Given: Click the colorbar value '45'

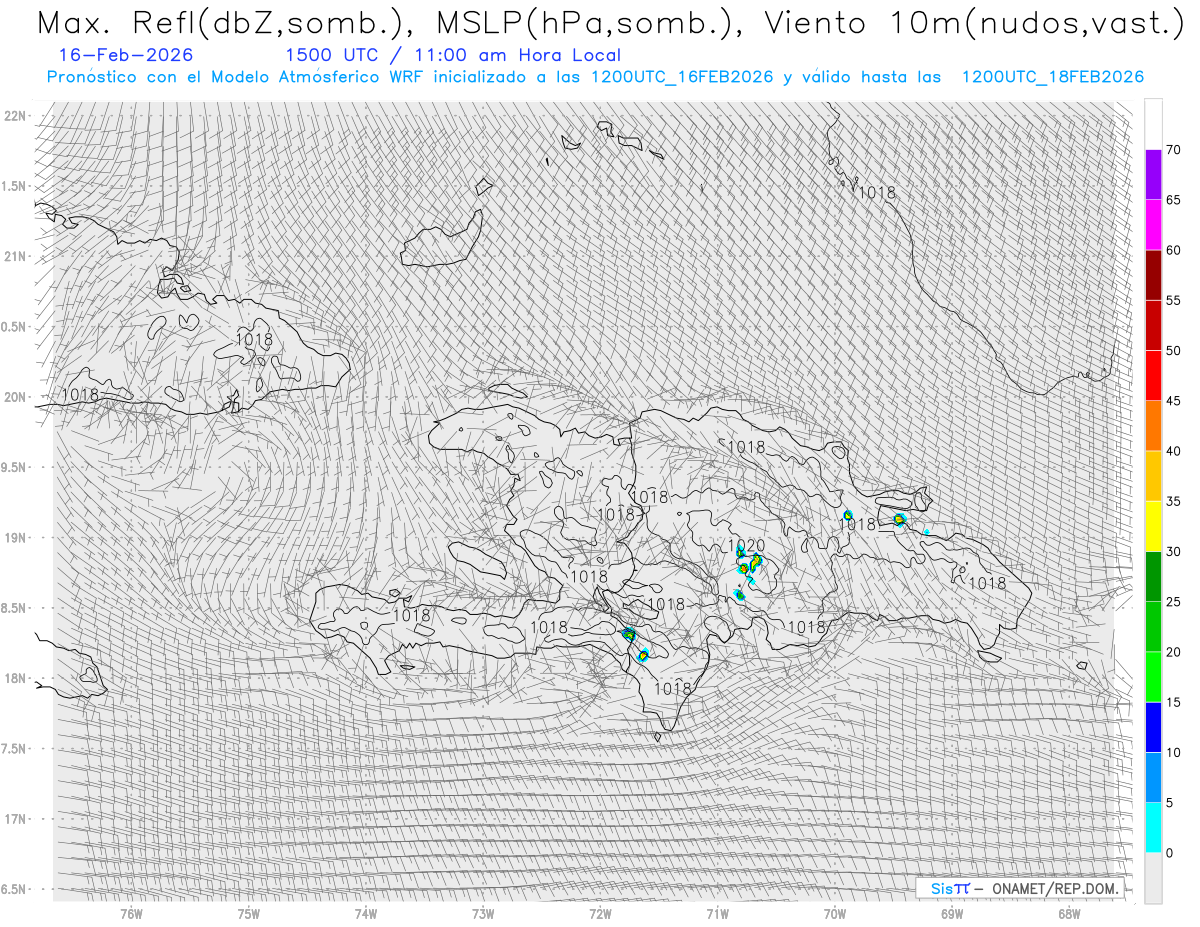Looking at the screenshot, I should coord(1173,401).
